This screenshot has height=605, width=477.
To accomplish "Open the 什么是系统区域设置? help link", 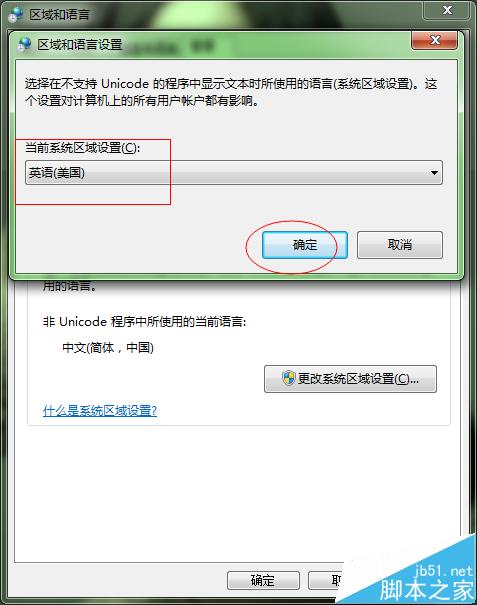I will [100, 410].
